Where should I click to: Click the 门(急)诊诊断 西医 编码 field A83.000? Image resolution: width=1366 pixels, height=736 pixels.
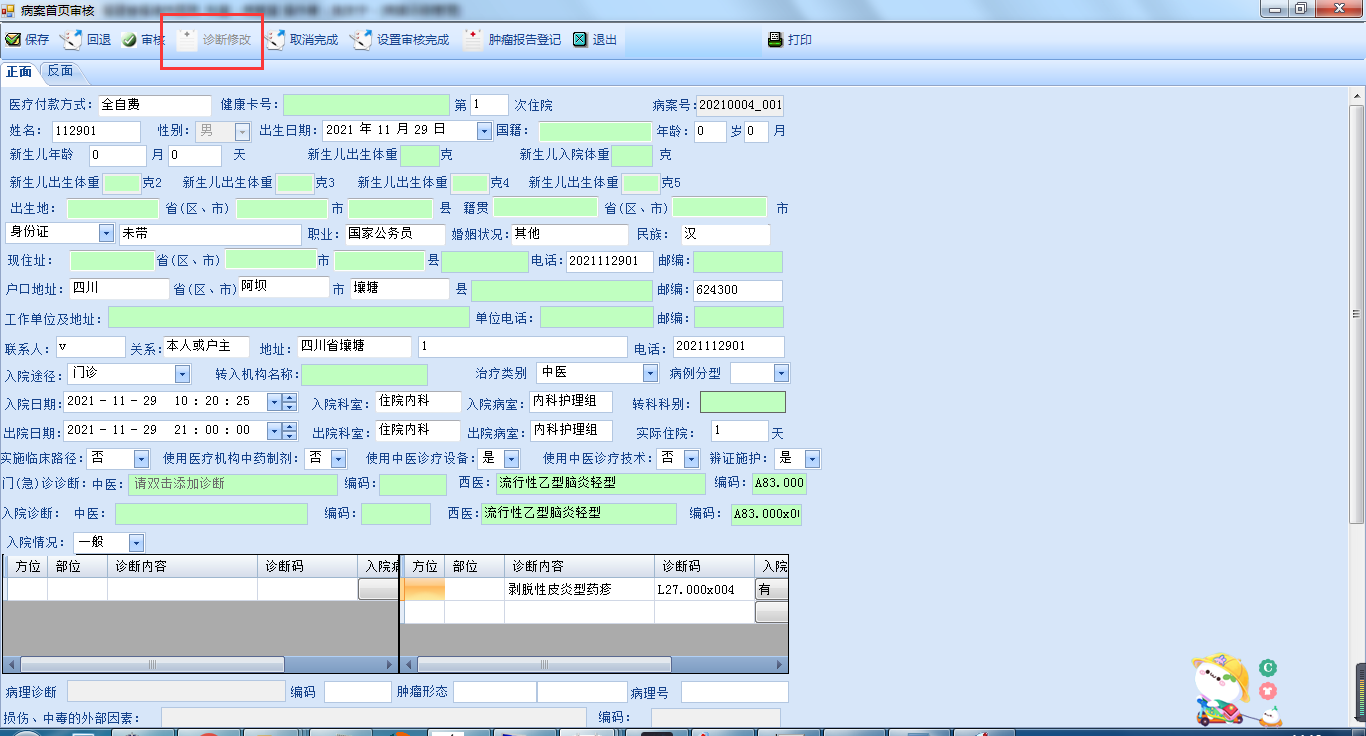tap(779, 484)
